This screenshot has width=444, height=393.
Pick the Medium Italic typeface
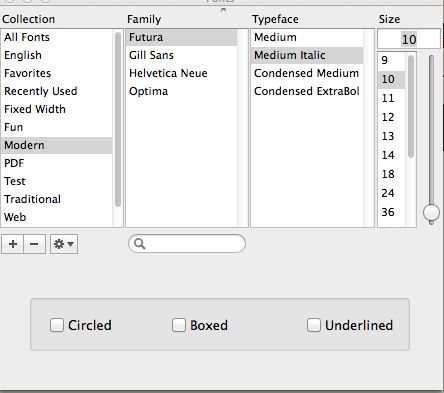(307, 55)
